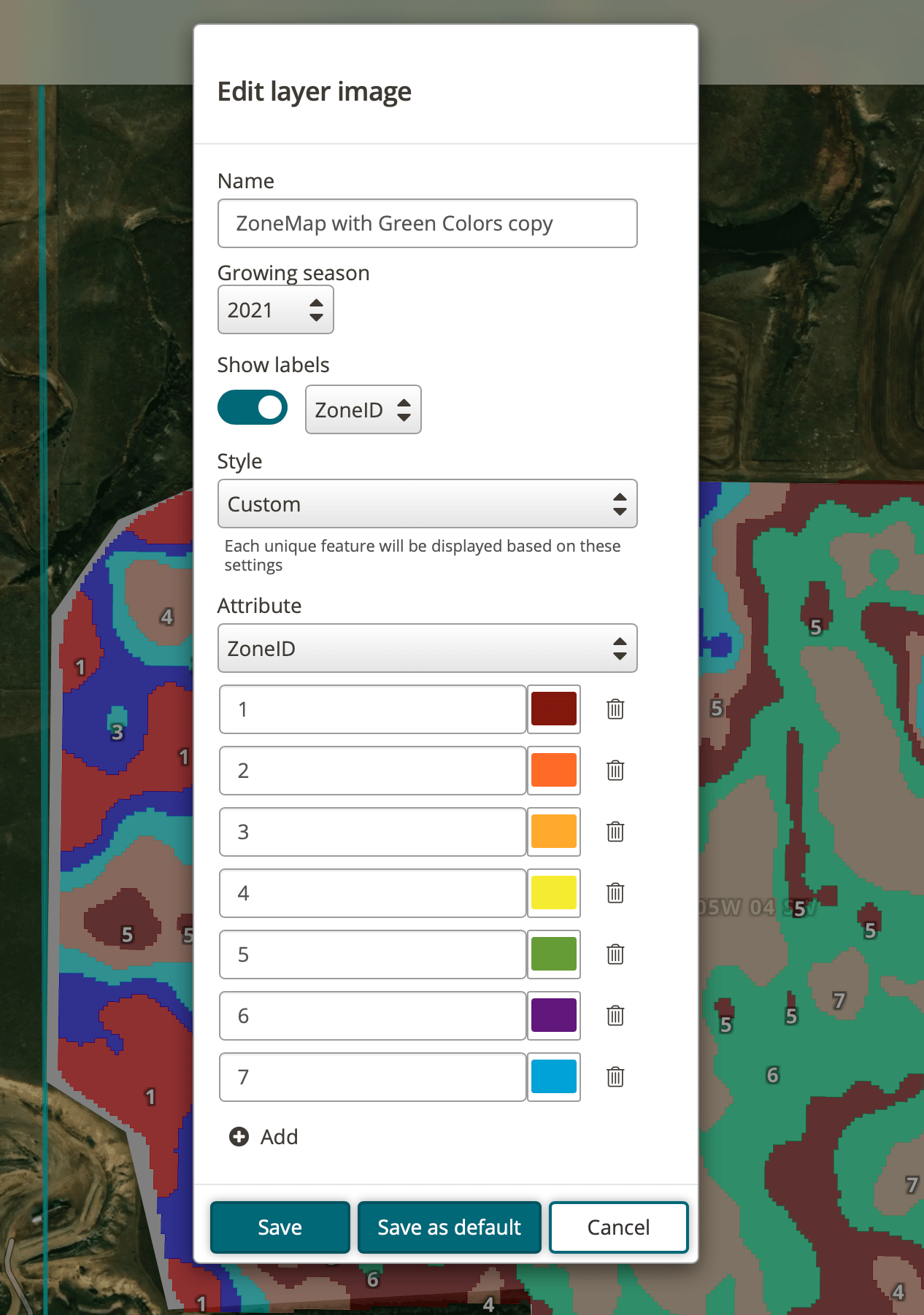Click the Add text label
The height and width of the screenshot is (1315, 924).
tap(279, 1137)
